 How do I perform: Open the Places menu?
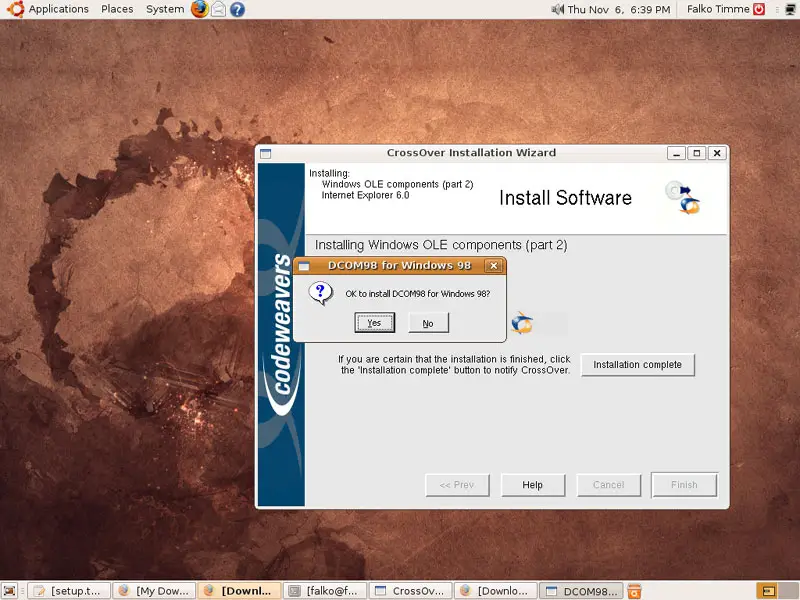point(117,9)
